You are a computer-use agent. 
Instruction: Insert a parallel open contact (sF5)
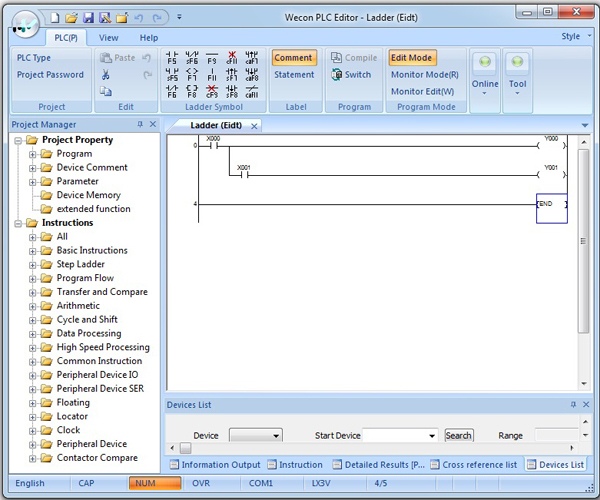[172, 75]
